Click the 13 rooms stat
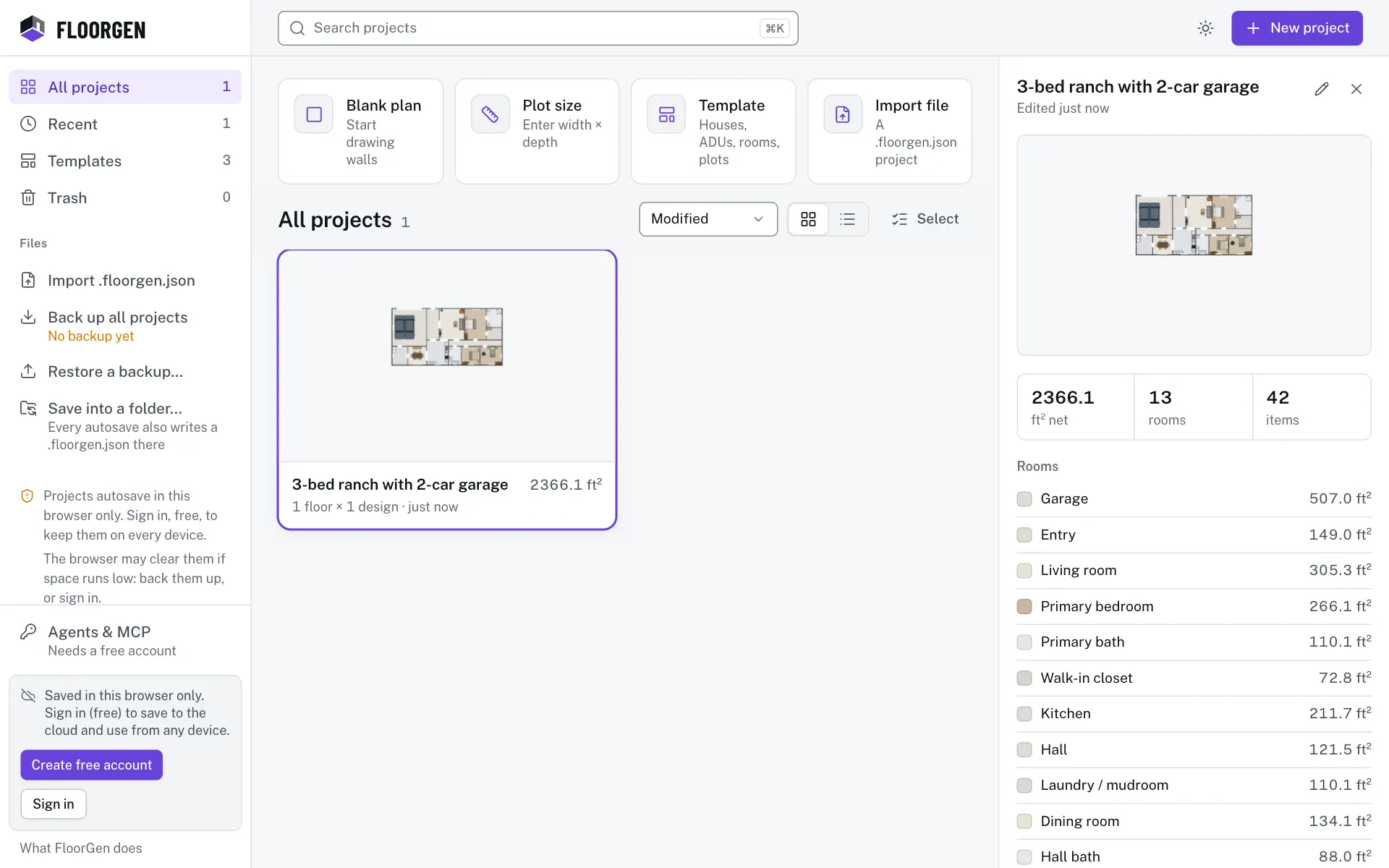This screenshot has width=1389, height=868. pos(1194,407)
